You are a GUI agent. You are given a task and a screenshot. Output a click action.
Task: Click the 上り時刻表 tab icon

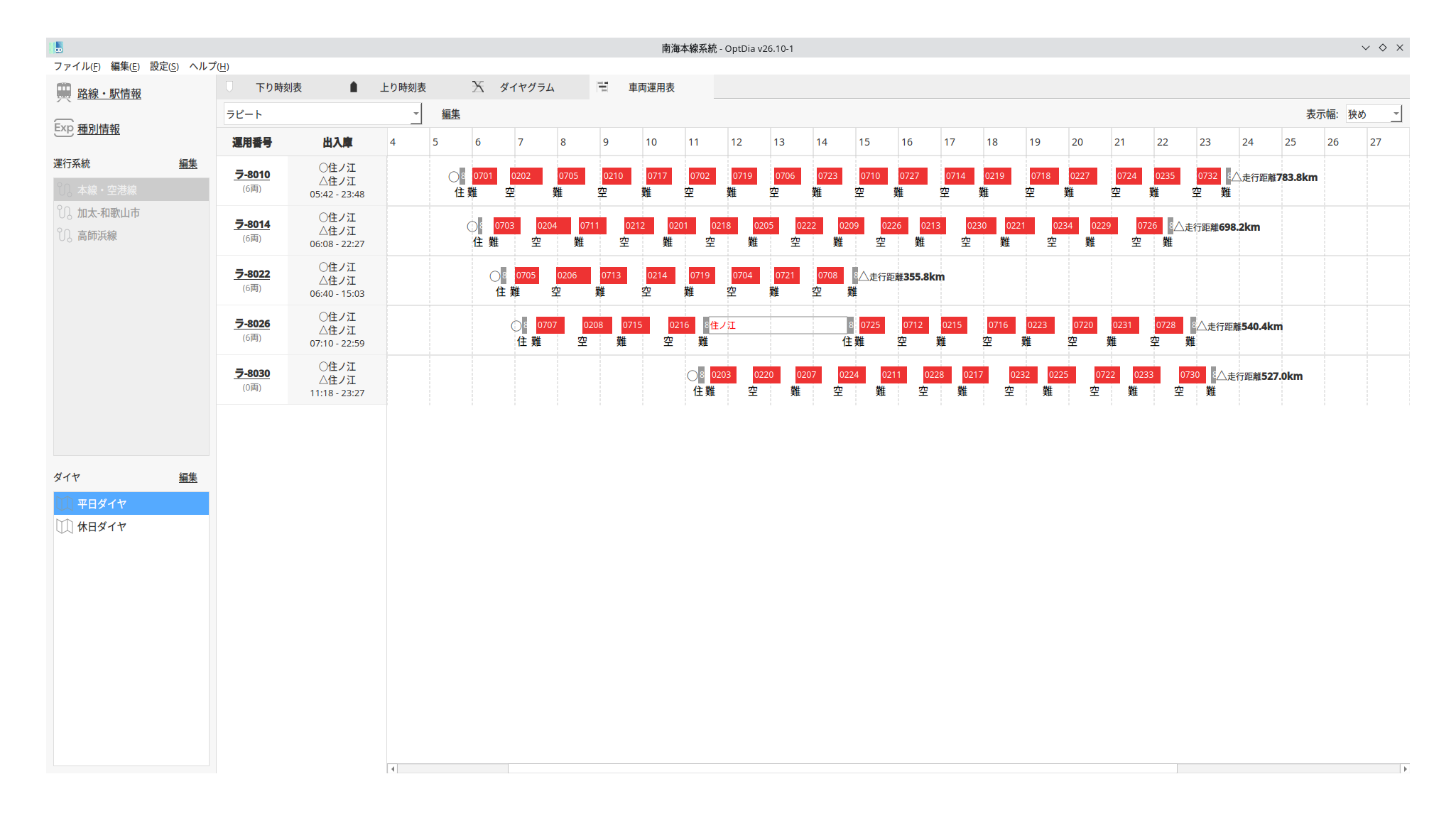coord(354,87)
